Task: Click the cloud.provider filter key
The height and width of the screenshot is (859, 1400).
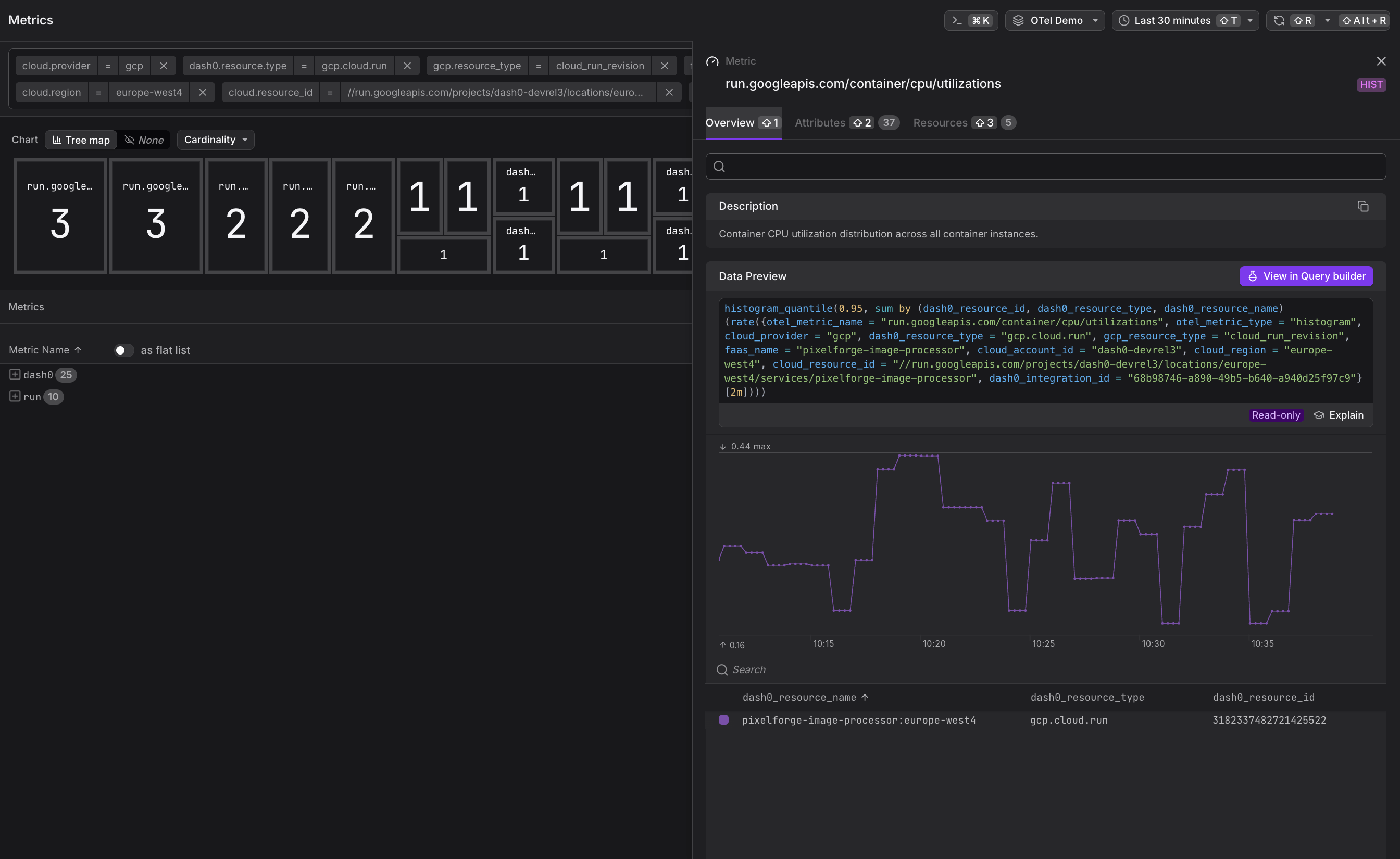Action: (56, 66)
